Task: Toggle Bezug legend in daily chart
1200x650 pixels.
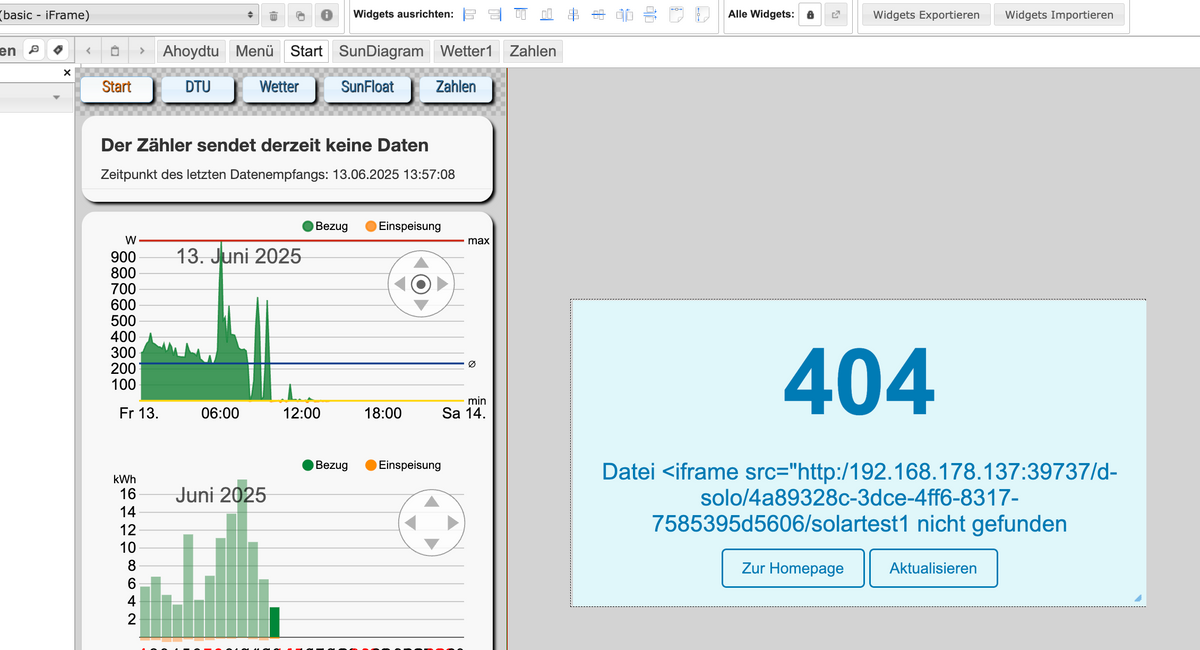Action: click(x=325, y=226)
